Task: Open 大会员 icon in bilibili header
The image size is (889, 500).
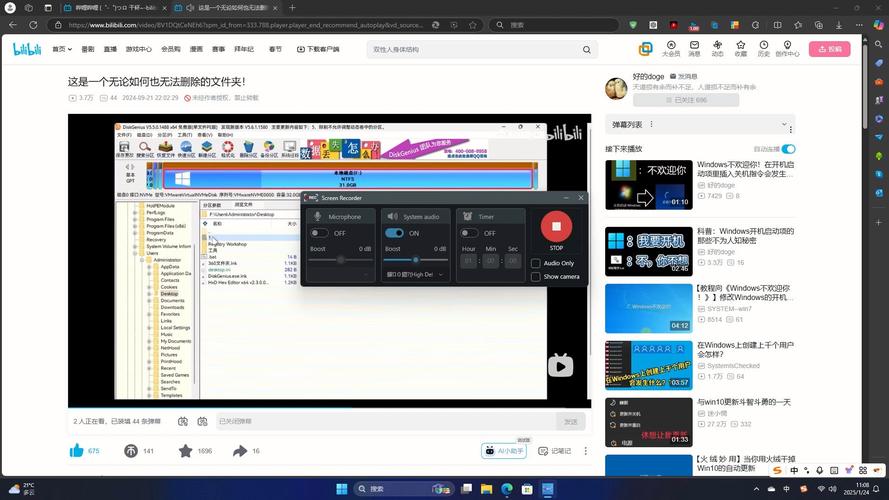Action: click(671, 49)
